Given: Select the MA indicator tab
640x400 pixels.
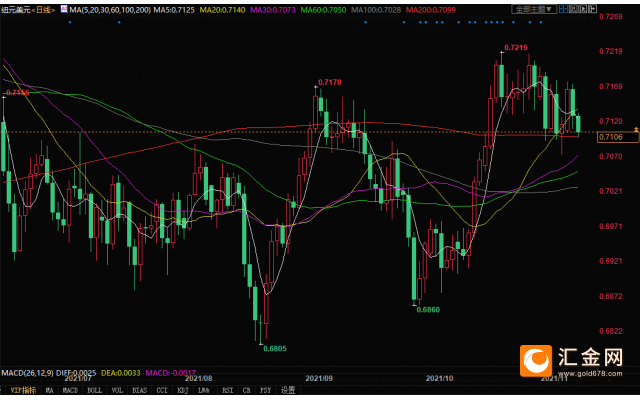Looking at the screenshot, I should [x=49, y=390].
